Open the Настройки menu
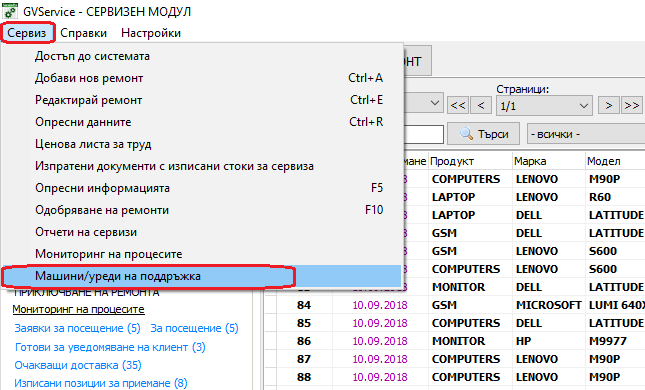645x390 pixels. click(151, 33)
